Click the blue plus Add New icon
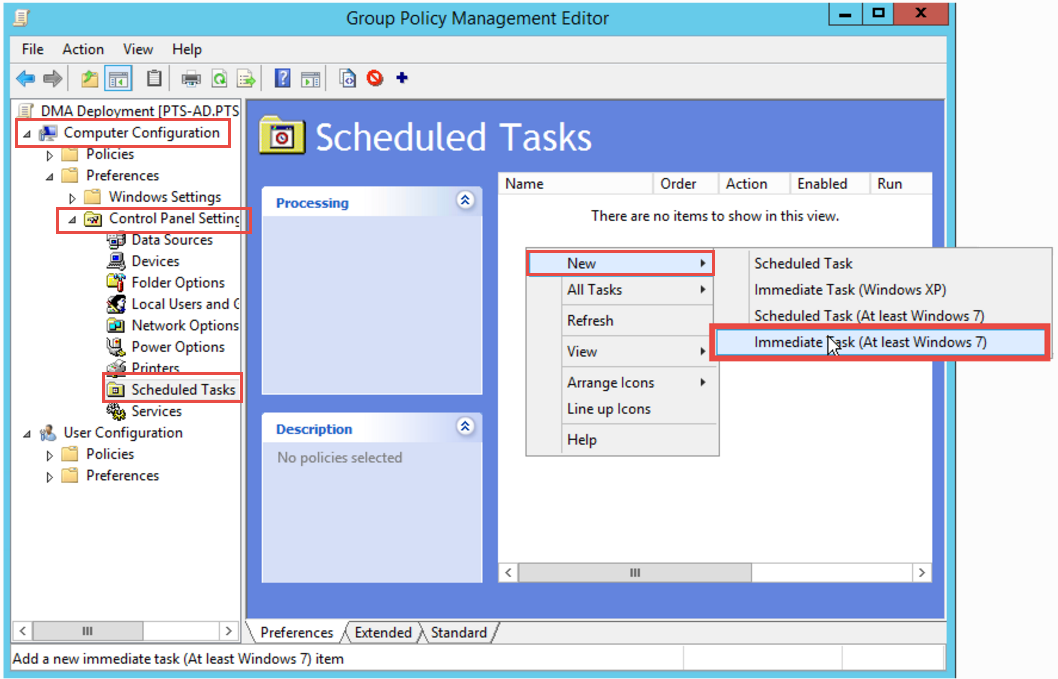The height and width of the screenshot is (679, 1058). click(402, 78)
